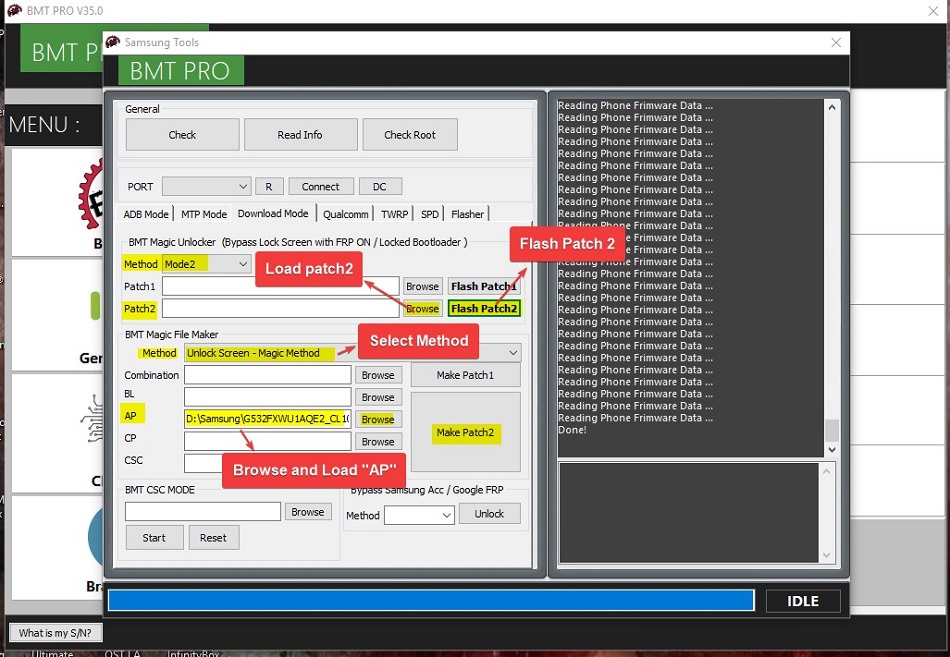The width and height of the screenshot is (950, 657).
Task: Click the IDLE status indicator
Action: (803, 601)
